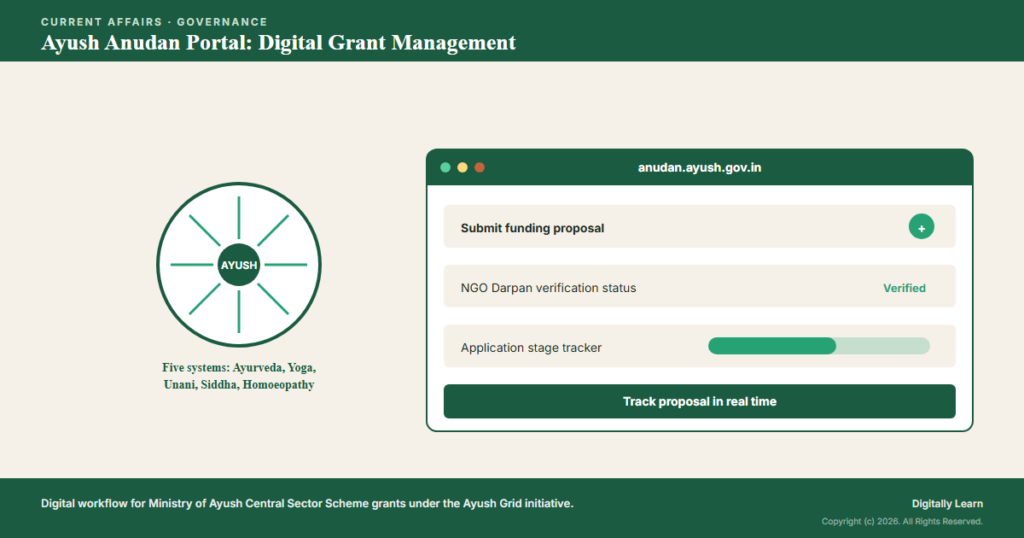Click the yellow window dot in mockup header
This screenshot has width=1024, height=538.
pyautogui.click(x=462, y=168)
